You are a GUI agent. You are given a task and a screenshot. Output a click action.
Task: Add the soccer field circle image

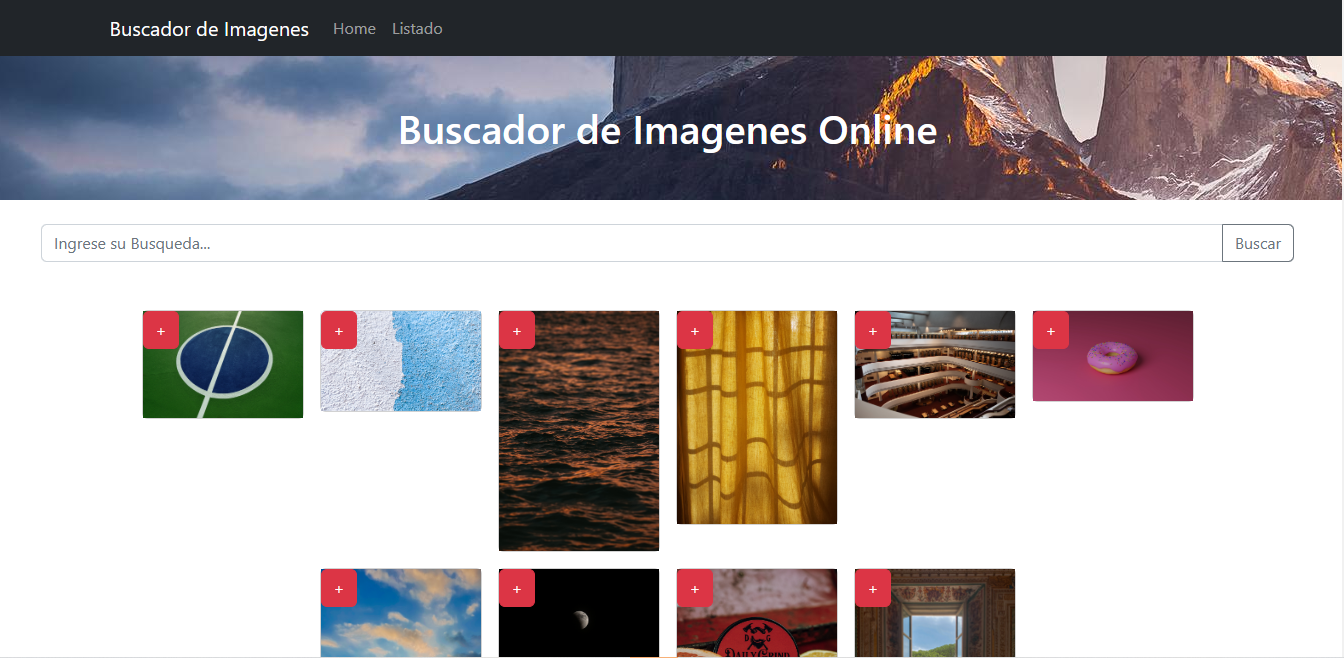161,331
